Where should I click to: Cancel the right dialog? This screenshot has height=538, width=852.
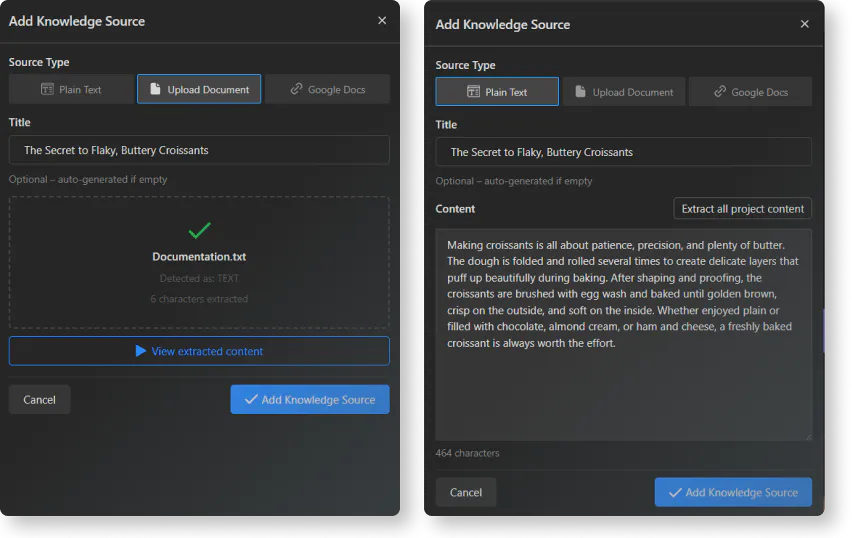coord(466,492)
